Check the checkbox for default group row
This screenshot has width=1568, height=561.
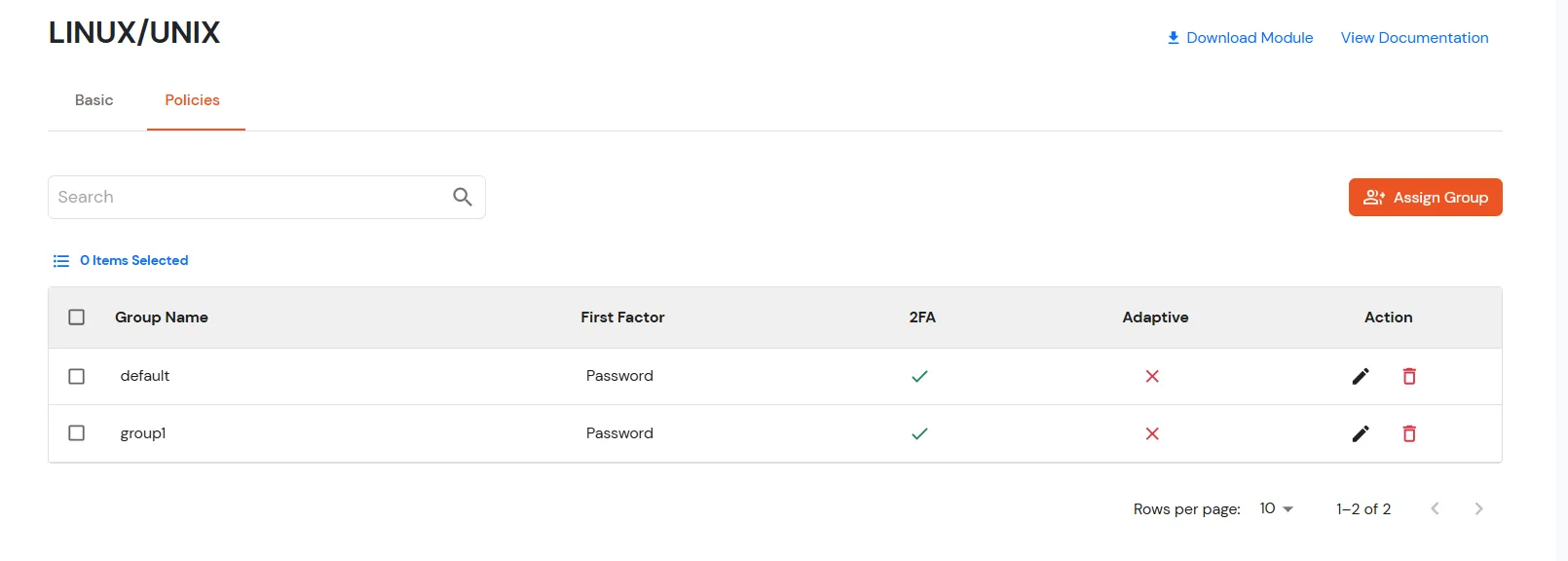[x=77, y=376]
